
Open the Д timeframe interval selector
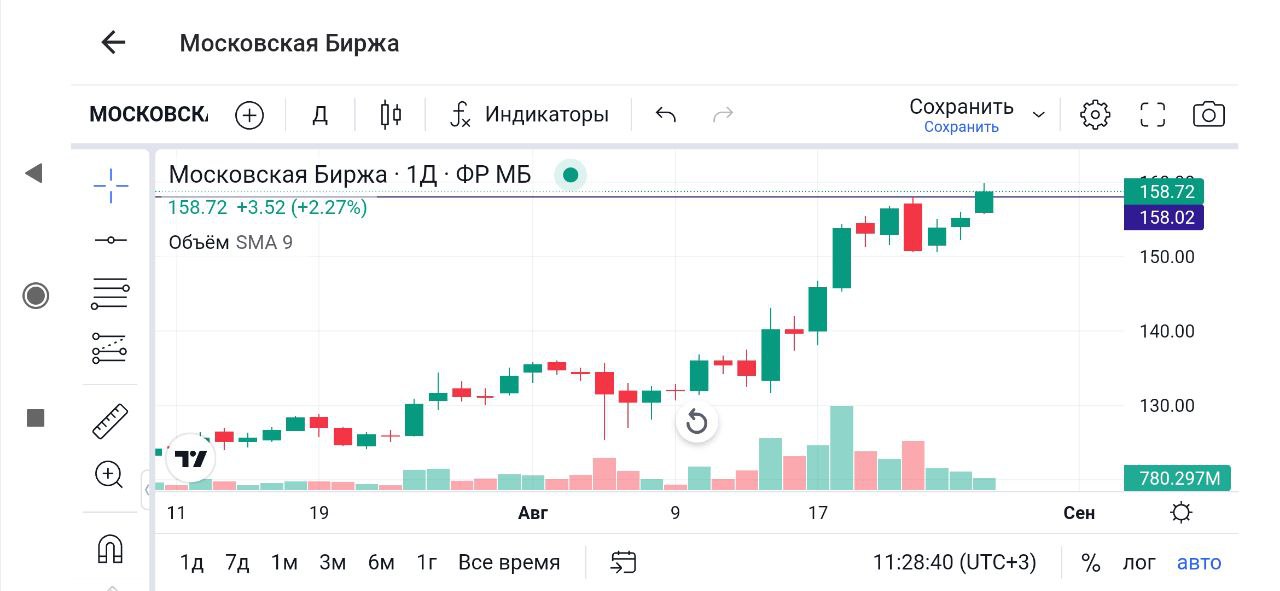[320, 115]
